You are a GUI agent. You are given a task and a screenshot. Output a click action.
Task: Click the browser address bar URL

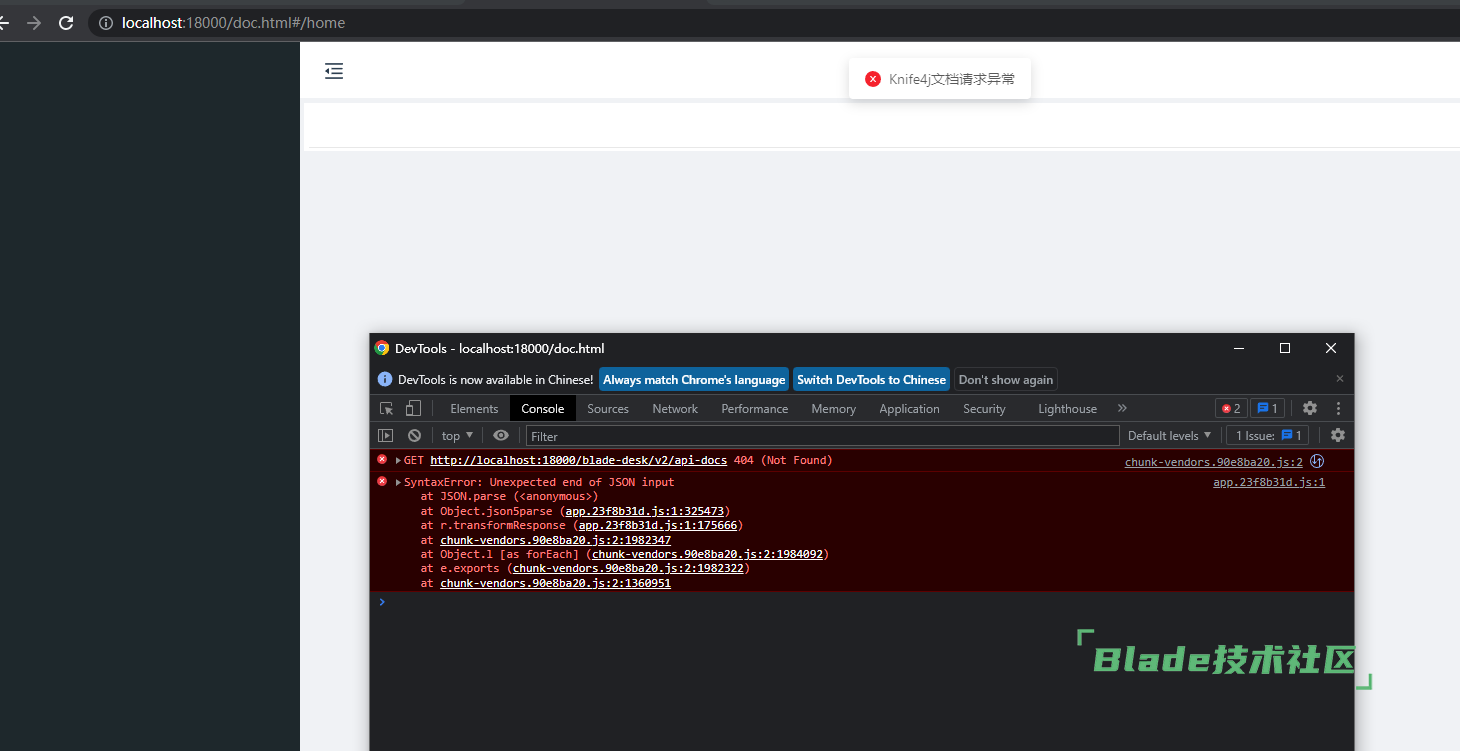click(233, 23)
